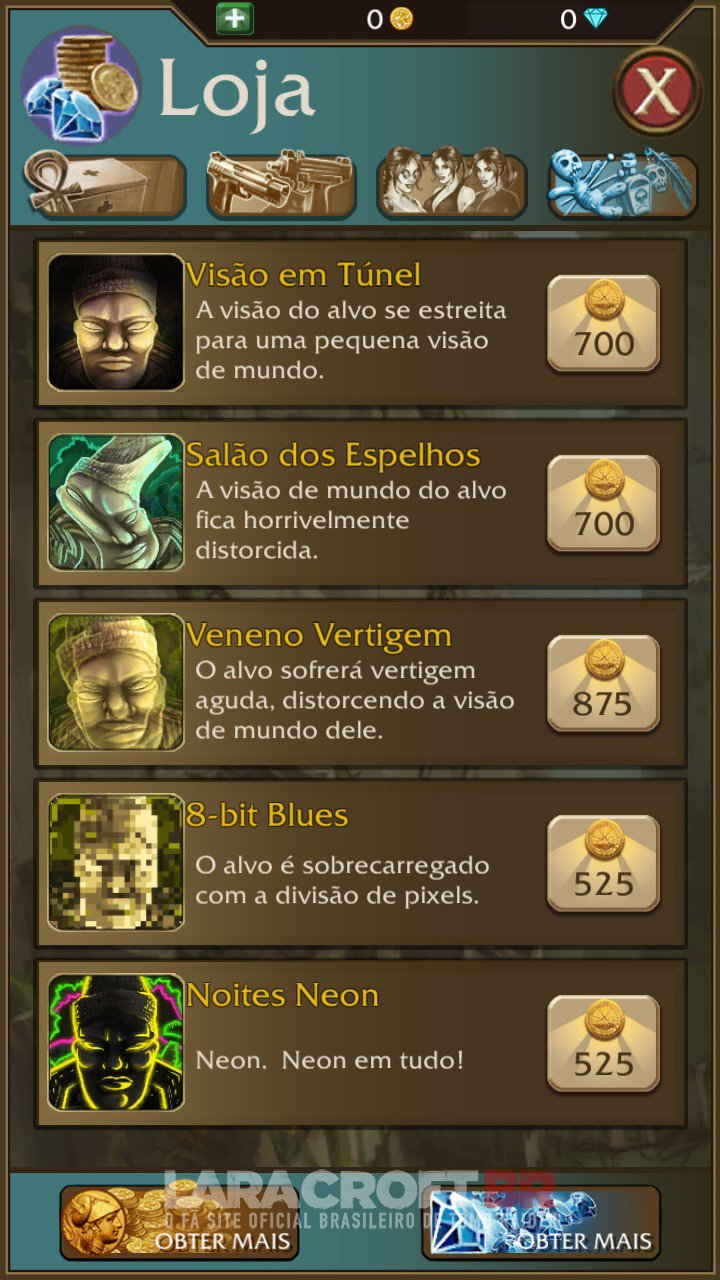
Task: Tap the green plus add-currency icon
Action: tap(235, 18)
